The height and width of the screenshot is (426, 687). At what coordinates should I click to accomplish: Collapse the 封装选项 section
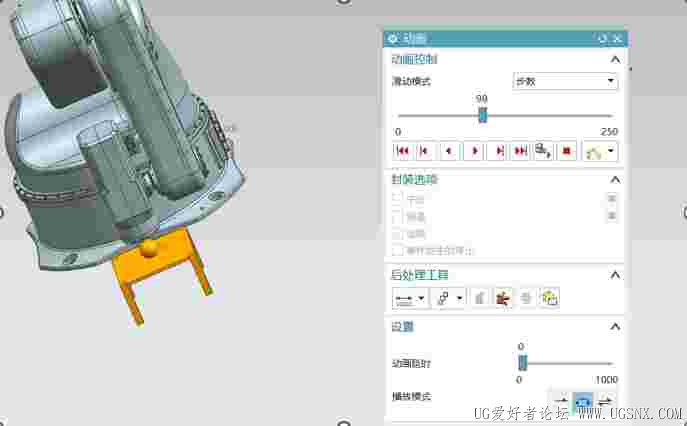pos(615,180)
